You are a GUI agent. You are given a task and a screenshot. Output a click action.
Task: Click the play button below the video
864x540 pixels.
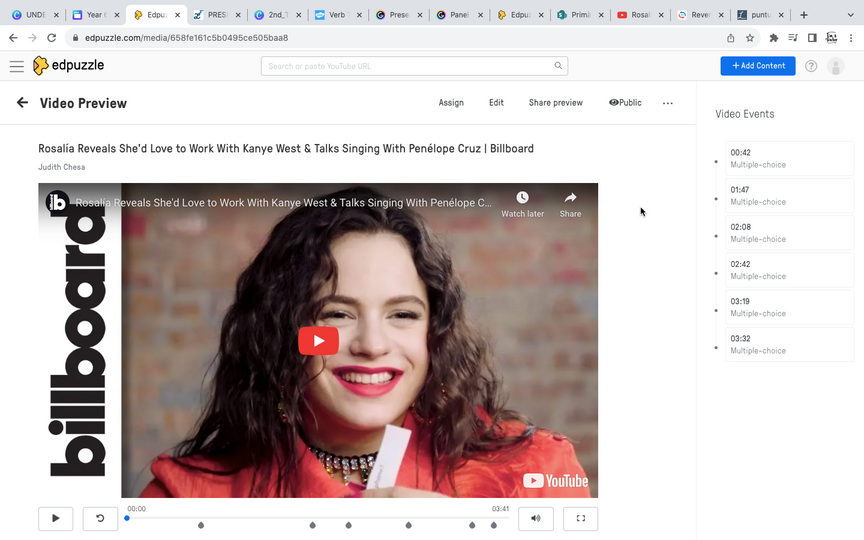(56, 519)
